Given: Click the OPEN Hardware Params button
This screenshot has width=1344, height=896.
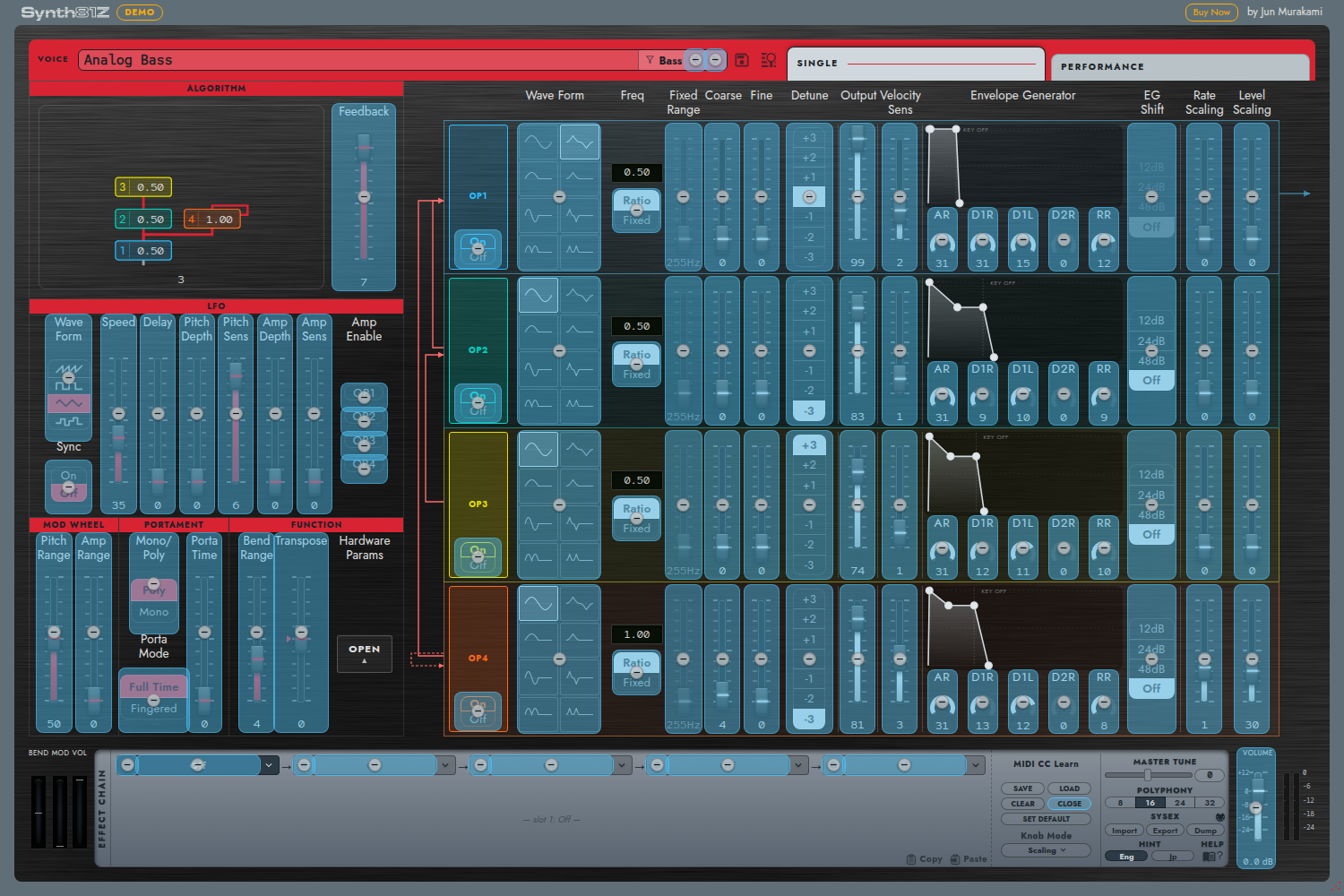Looking at the screenshot, I should point(365,653).
